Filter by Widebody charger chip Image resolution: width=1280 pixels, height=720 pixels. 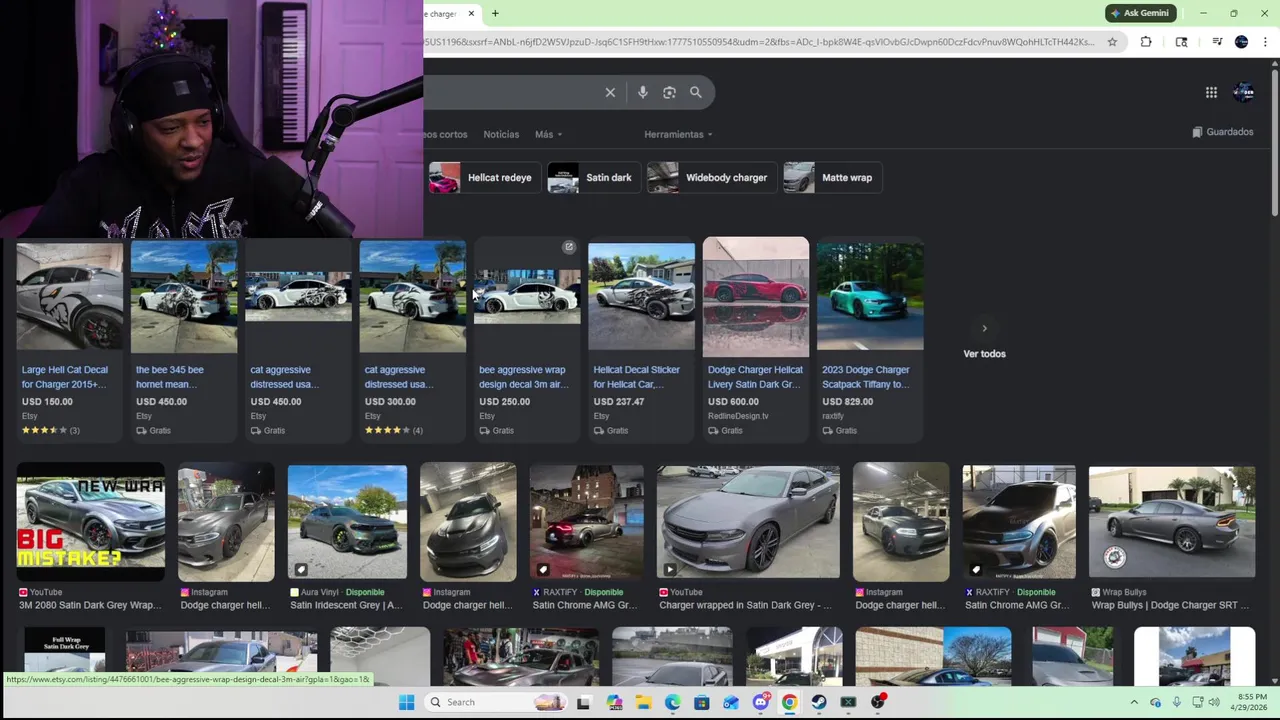click(712, 178)
